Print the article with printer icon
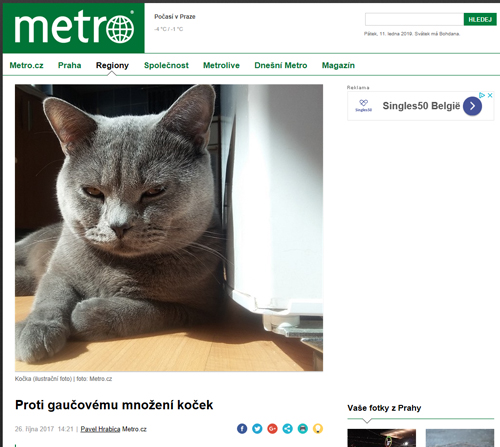The width and height of the screenshot is (500, 447). click(x=303, y=428)
